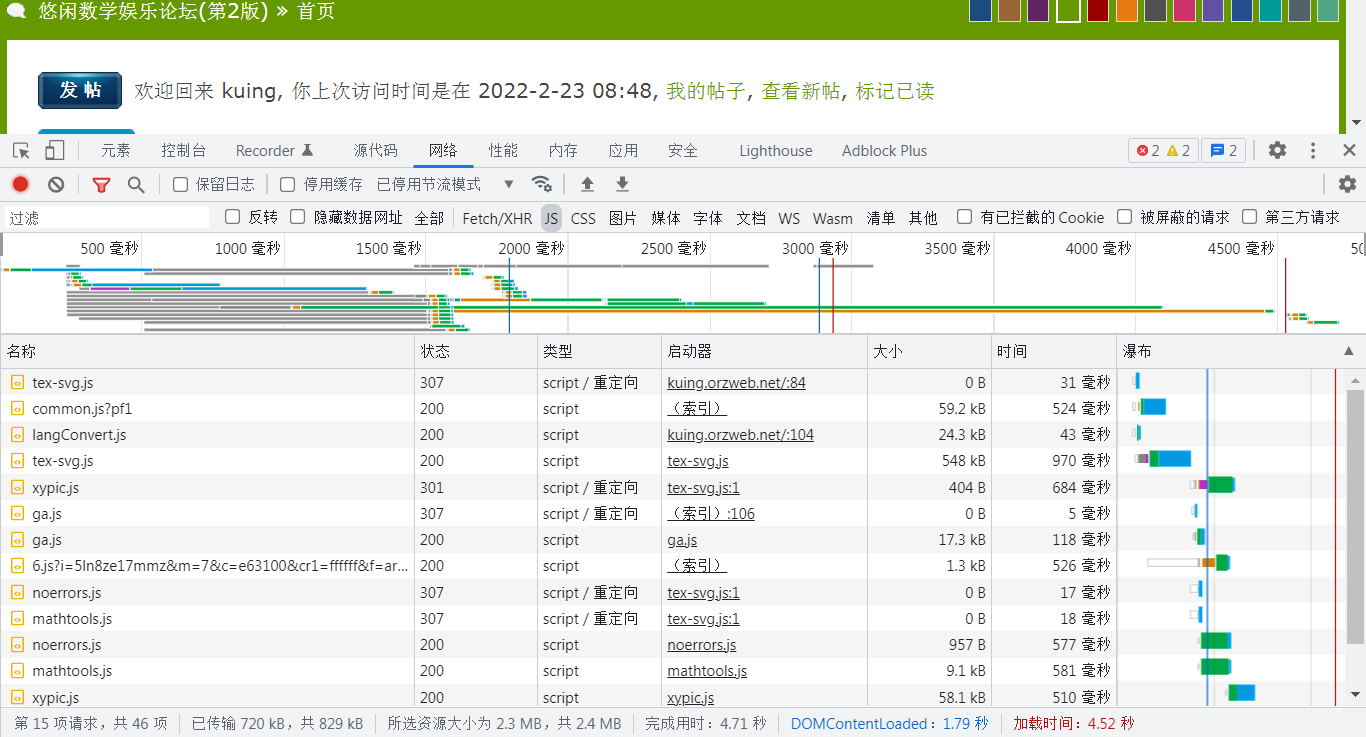Viewport: 1366px width, 737px height.
Task: Open the throttling mode dropdown
Action: 445,184
